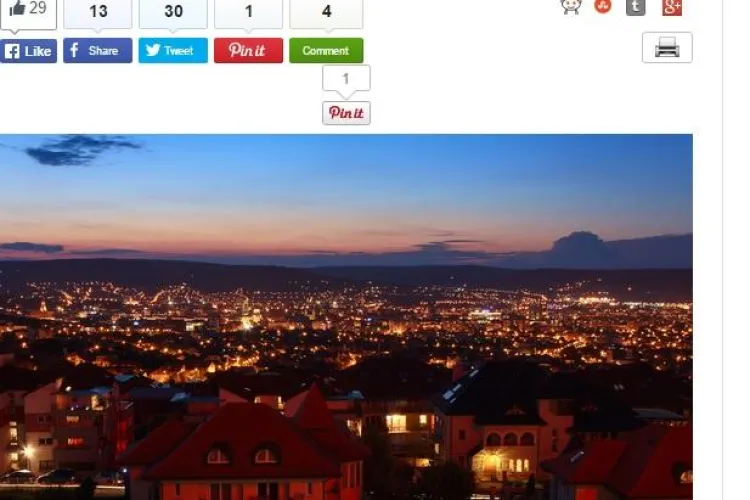
Task: Share via the StumbleUpon icon
Action: [x=603, y=6]
